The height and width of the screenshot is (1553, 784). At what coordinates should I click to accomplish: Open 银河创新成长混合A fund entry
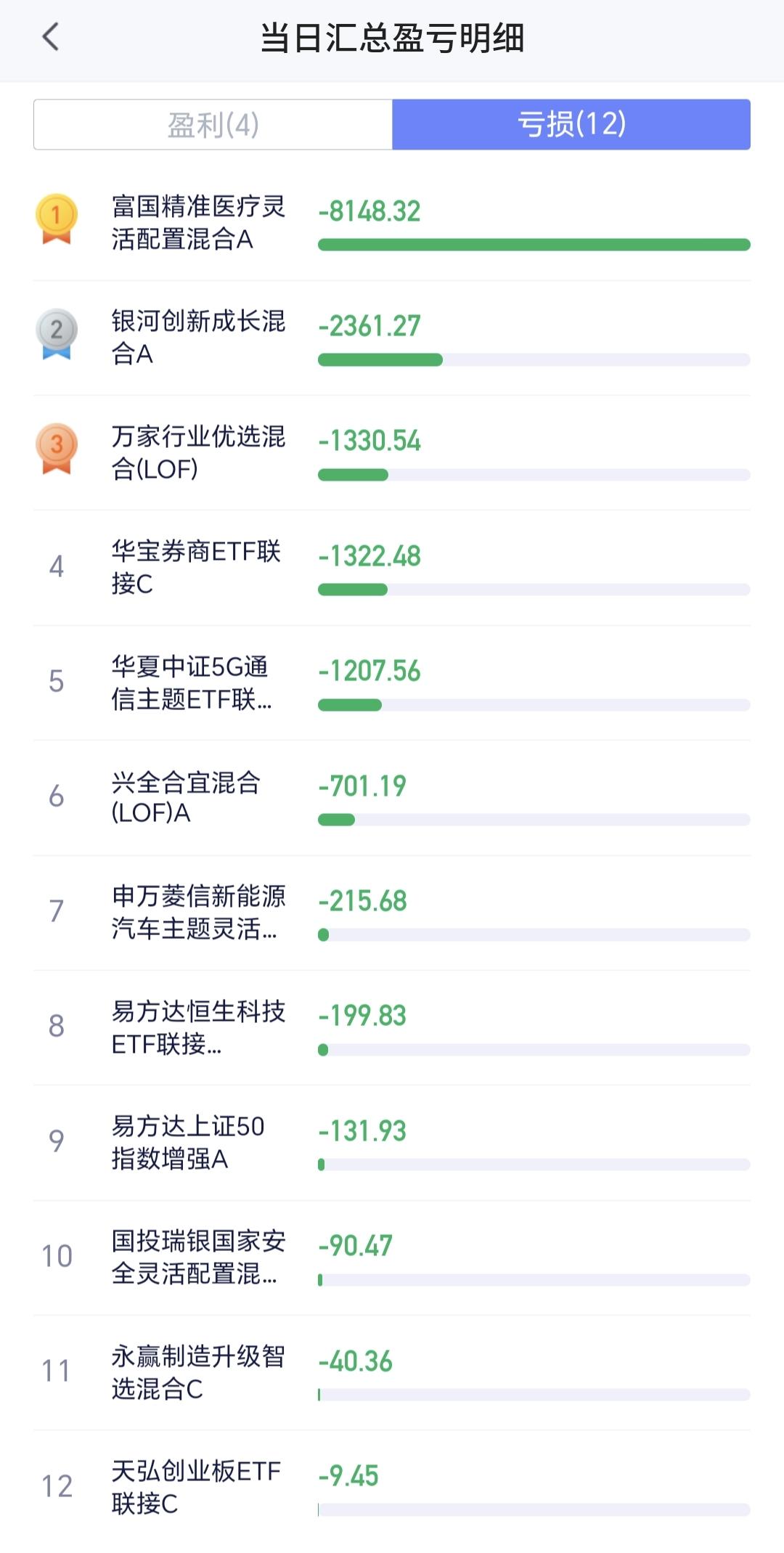(x=392, y=338)
